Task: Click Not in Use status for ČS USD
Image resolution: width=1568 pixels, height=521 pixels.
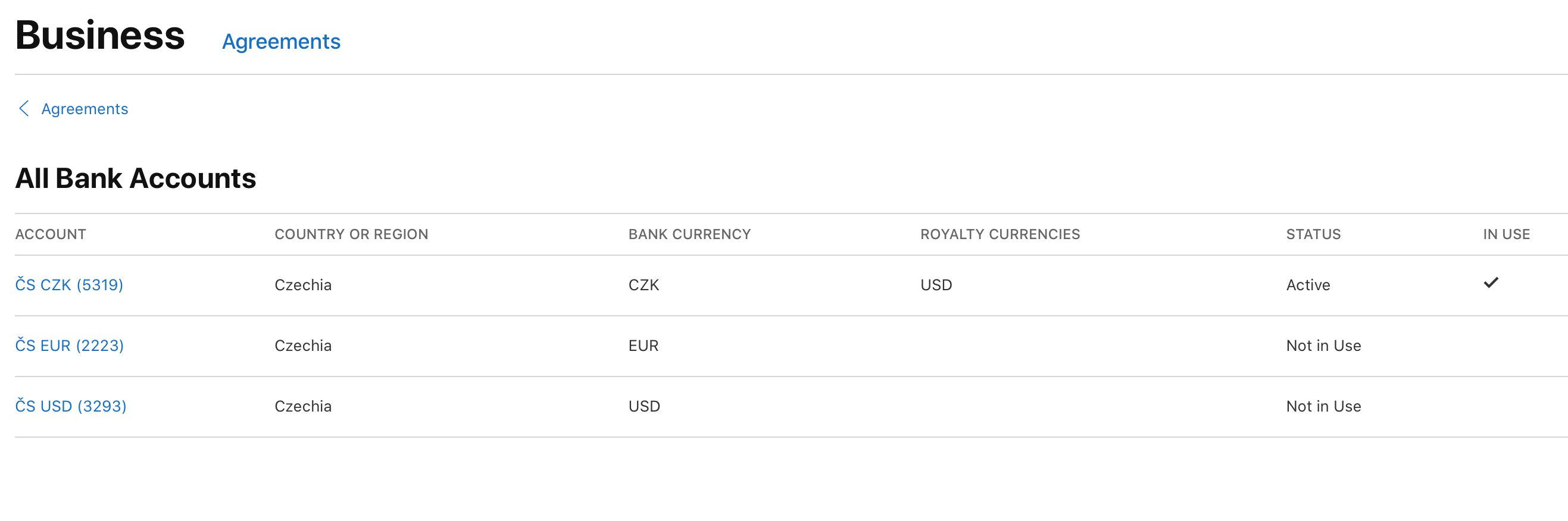Action: 1323,406
